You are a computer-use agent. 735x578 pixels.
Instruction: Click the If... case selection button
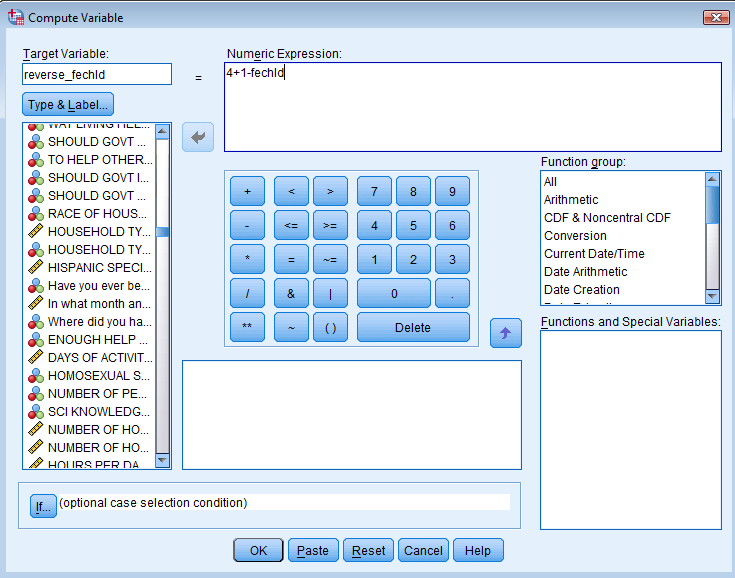point(43,505)
